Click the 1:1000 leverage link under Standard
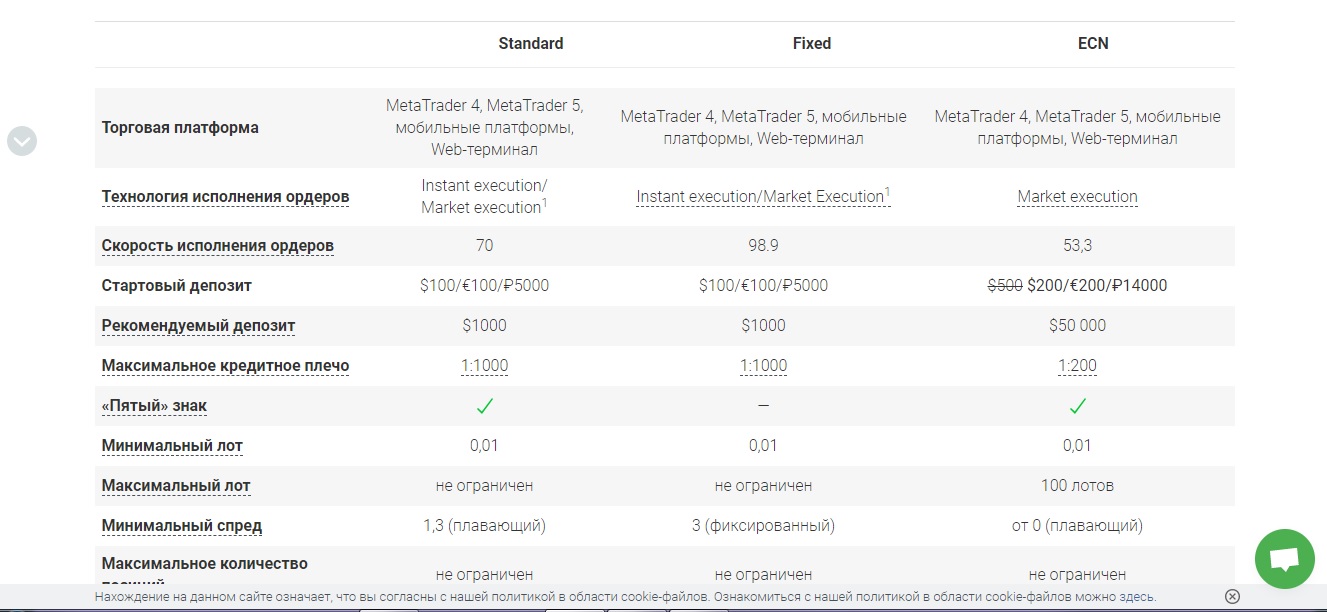Viewport: 1327px width, 612px height. (484, 365)
